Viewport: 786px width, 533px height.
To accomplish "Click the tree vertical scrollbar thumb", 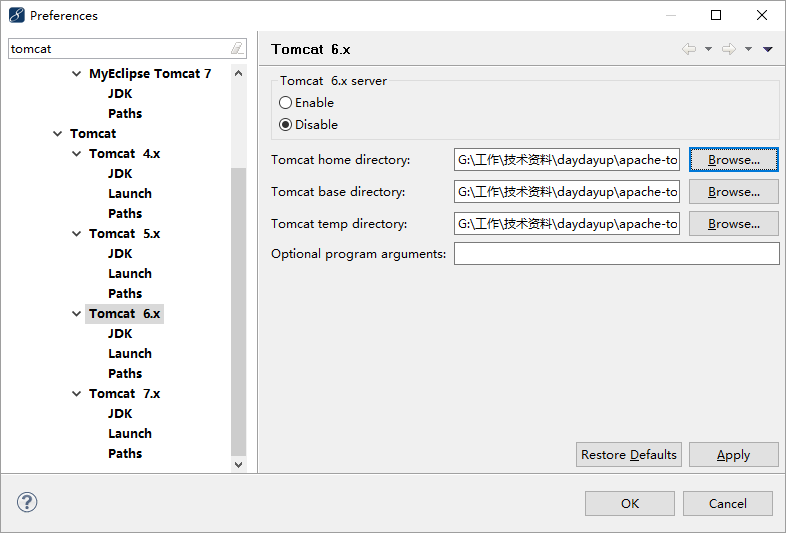I will (239, 311).
